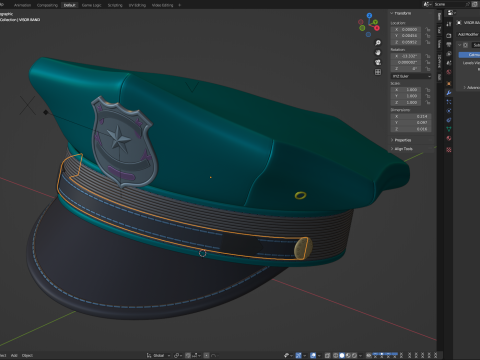Open the XYZ Euler rotation mode dropdown

click(411, 76)
